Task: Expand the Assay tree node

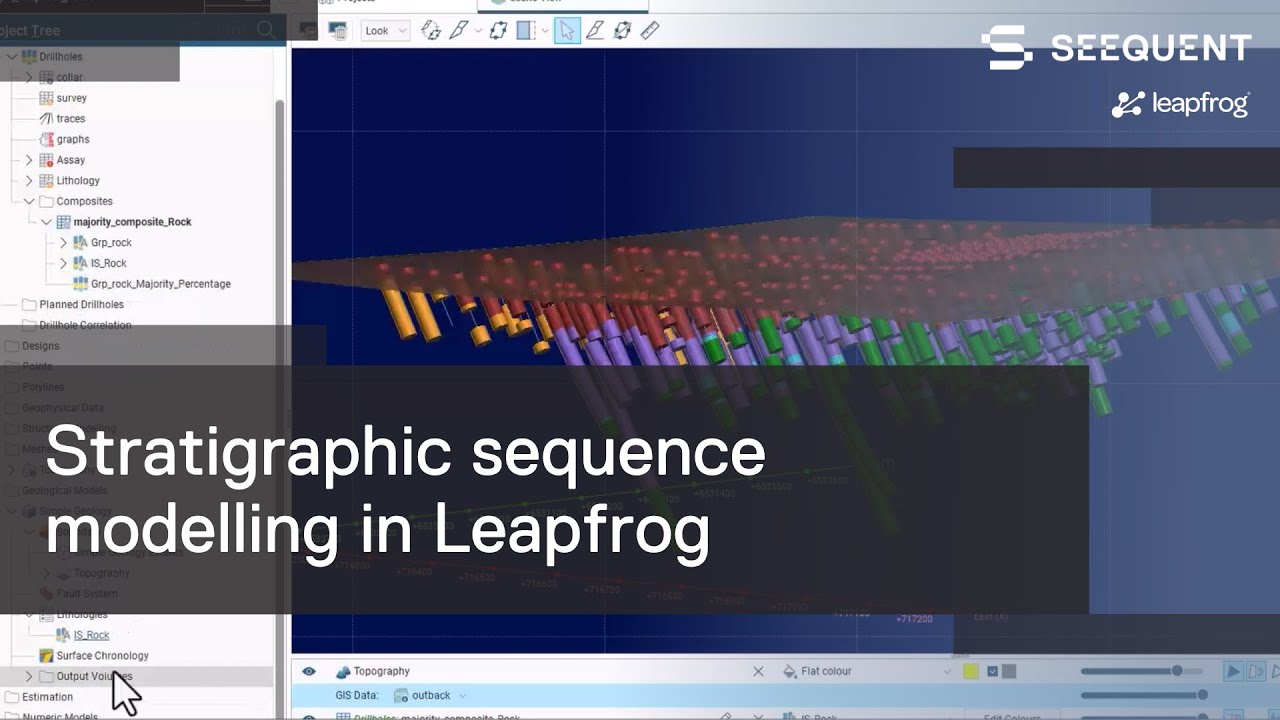Action: click(x=29, y=160)
